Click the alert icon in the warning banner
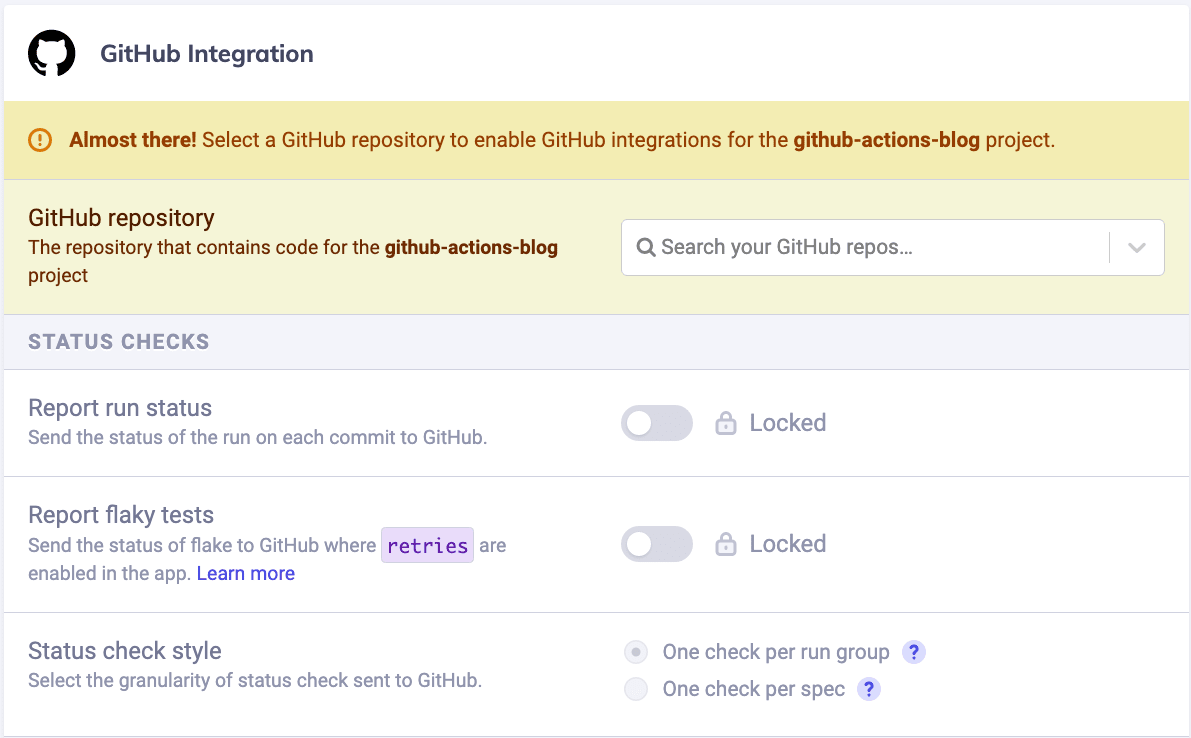The width and height of the screenshot is (1191, 738). [40, 140]
